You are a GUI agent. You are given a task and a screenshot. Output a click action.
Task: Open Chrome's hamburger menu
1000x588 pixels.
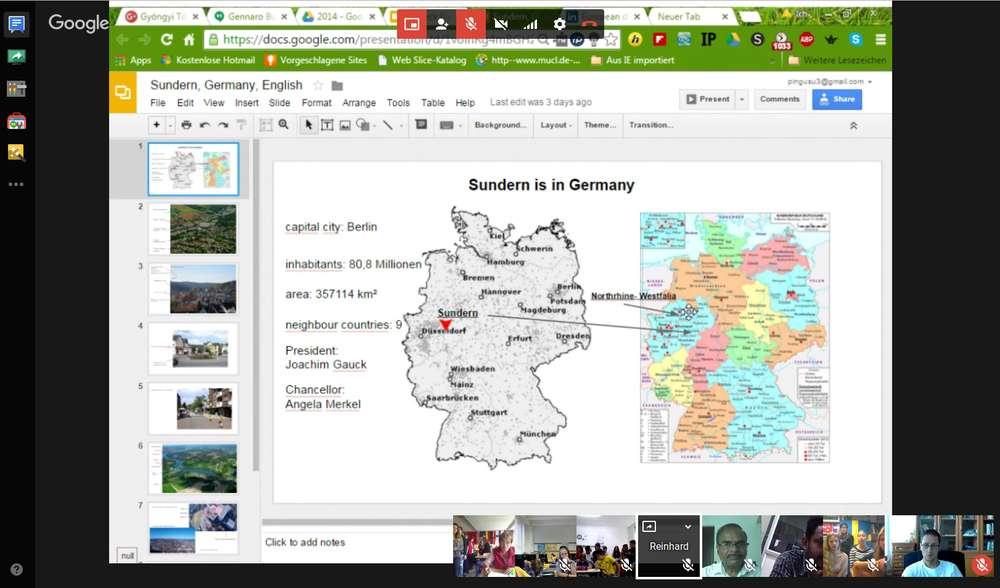[x=880, y=40]
